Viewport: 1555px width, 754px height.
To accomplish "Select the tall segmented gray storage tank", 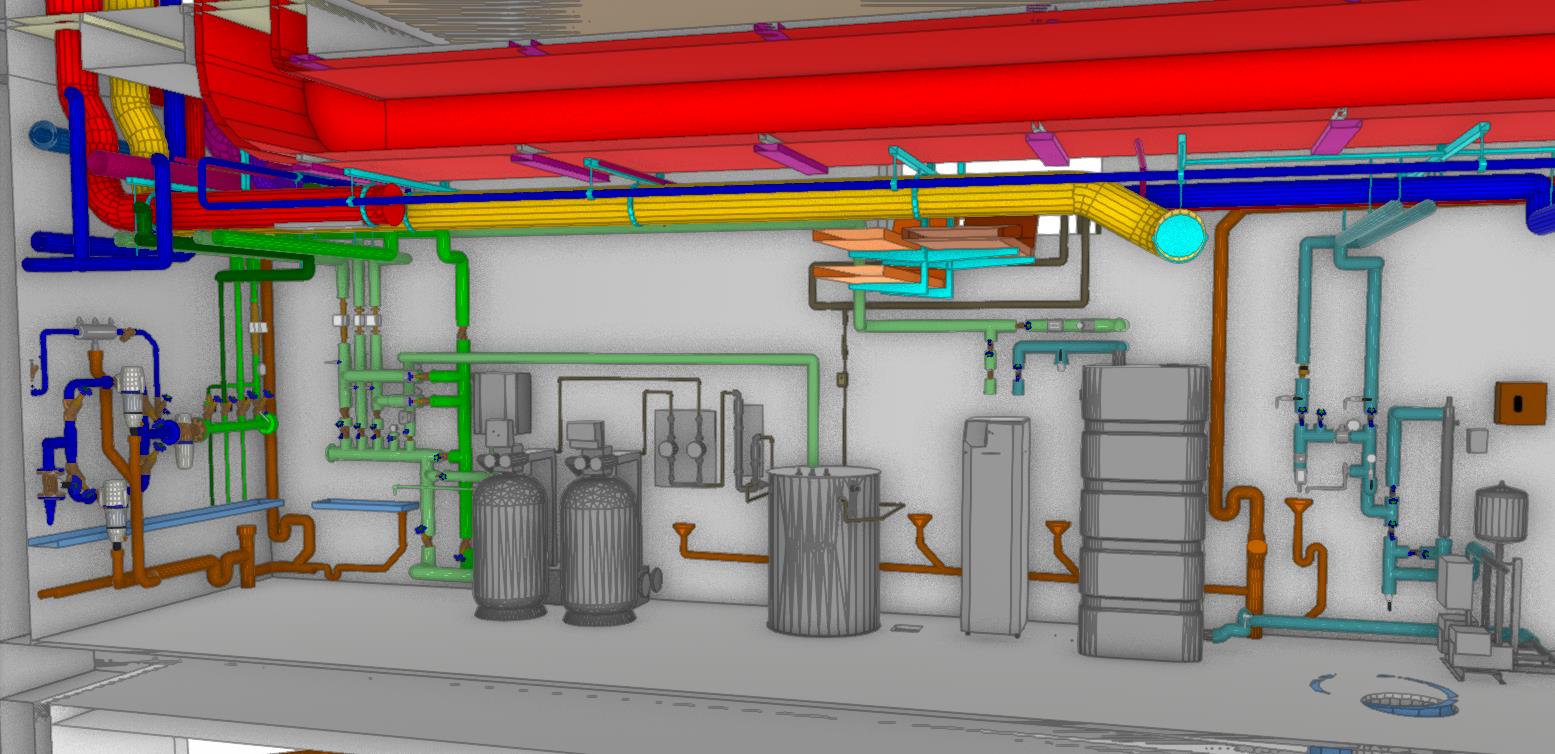I will [x=1145, y=510].
